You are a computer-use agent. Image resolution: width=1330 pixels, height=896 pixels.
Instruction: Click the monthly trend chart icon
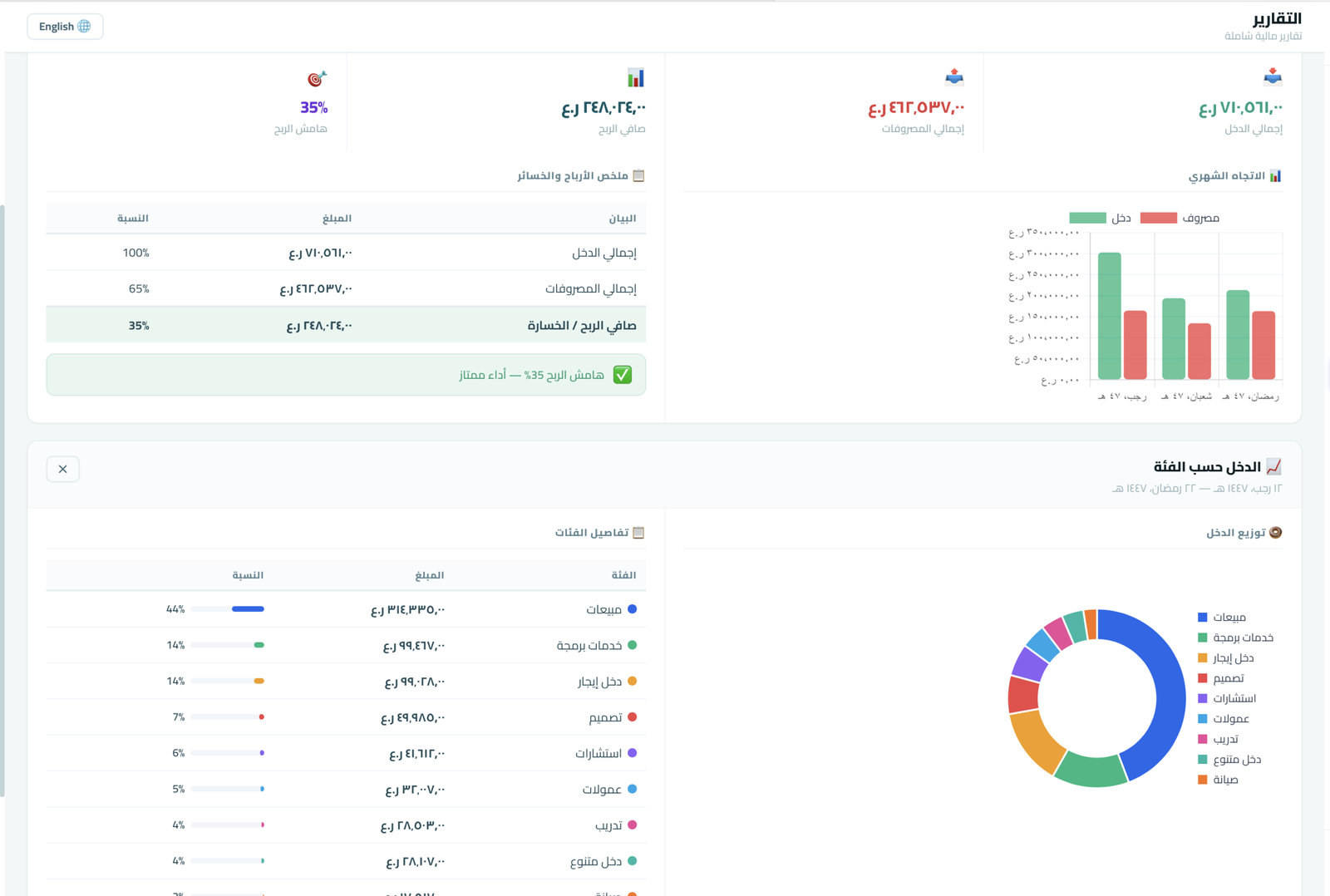[x=1275, y=175]
